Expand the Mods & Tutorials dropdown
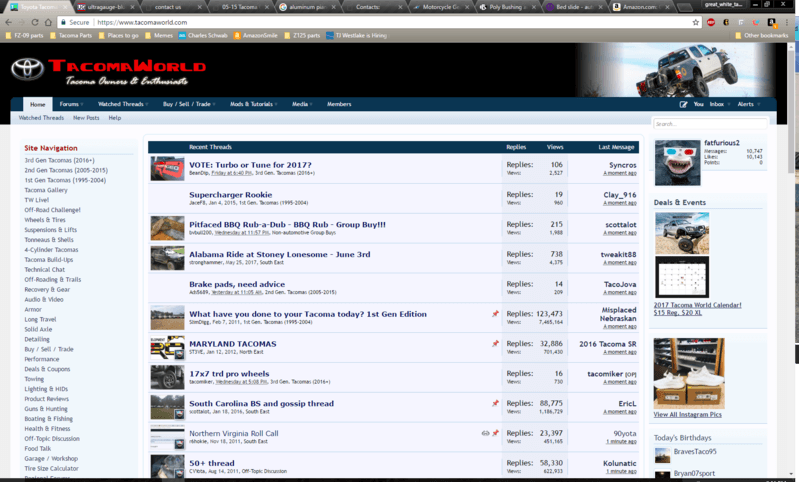 pyautogui.click(x=254, y=104)
